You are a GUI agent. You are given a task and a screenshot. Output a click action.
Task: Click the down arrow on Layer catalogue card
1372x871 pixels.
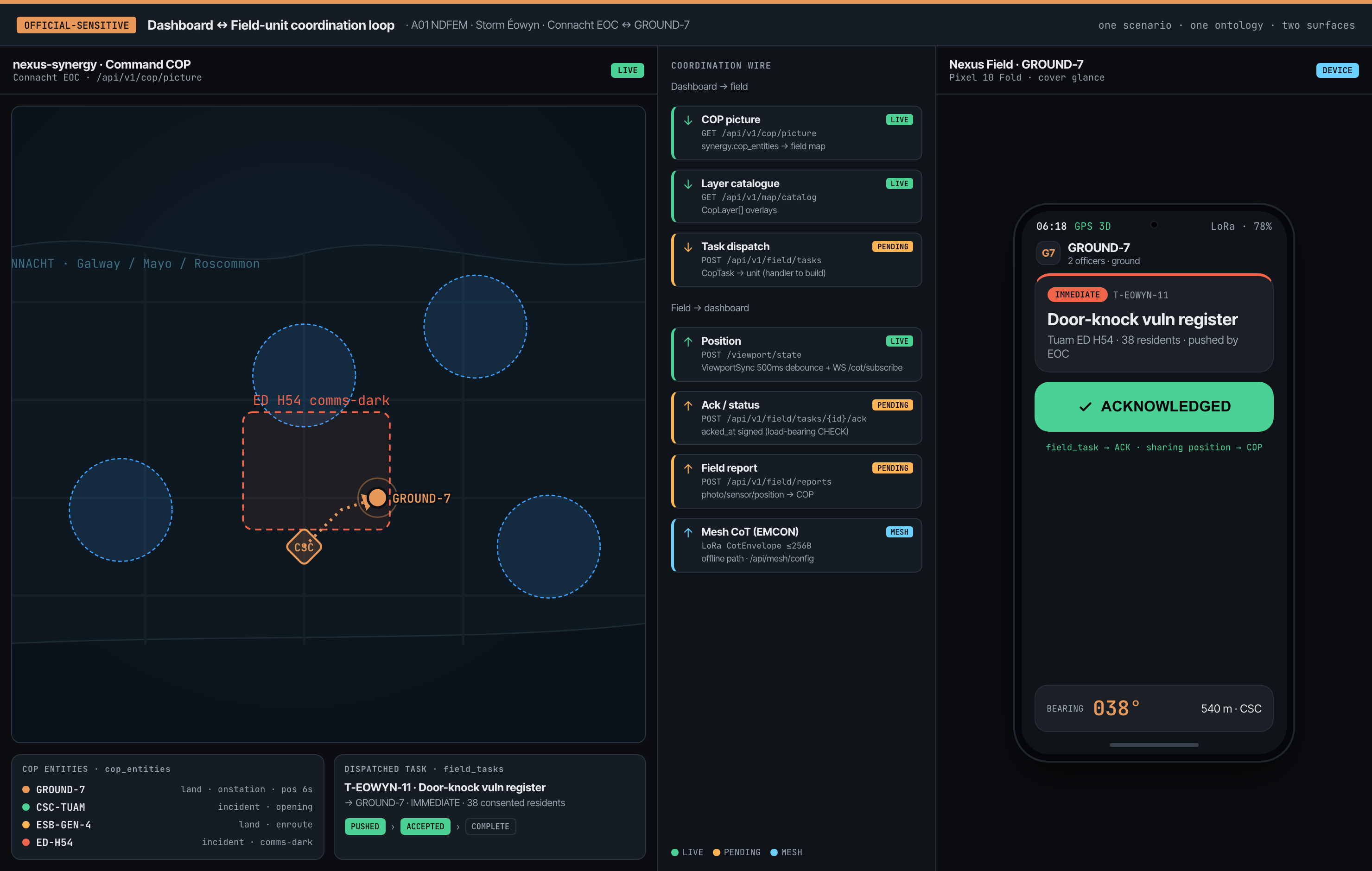pos(688,184)
